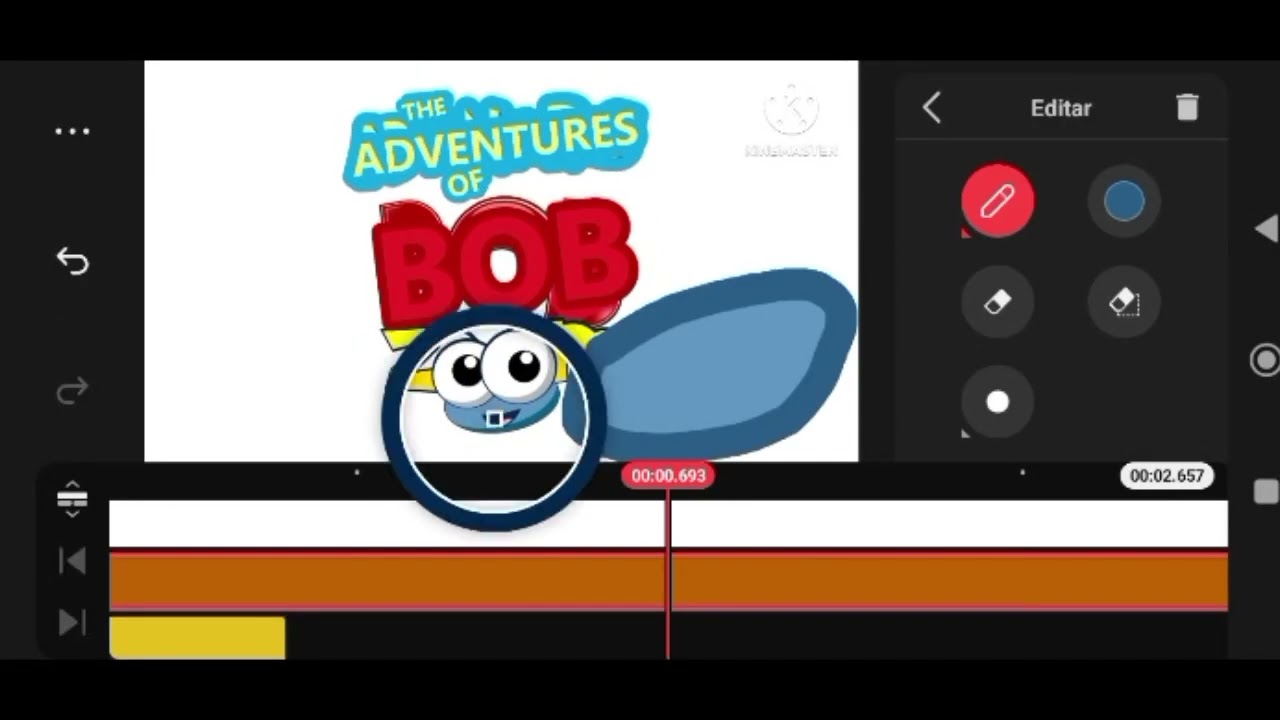Select the red pencil drawing tool
Image resolution: width=1280 pixels, height=720 pixels.
tap(998, 202)
